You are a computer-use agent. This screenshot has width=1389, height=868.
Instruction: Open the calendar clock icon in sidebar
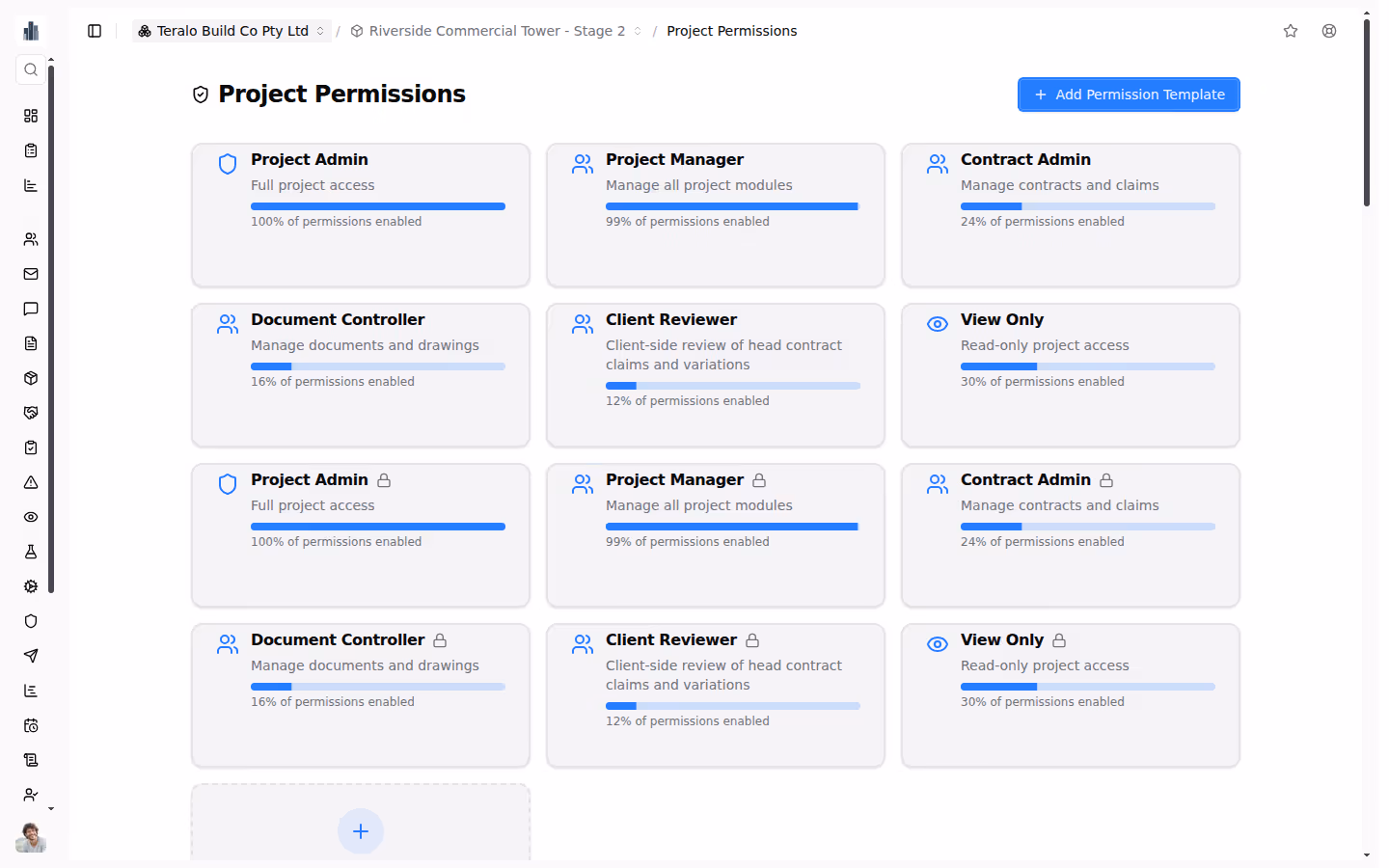point(31,725)
